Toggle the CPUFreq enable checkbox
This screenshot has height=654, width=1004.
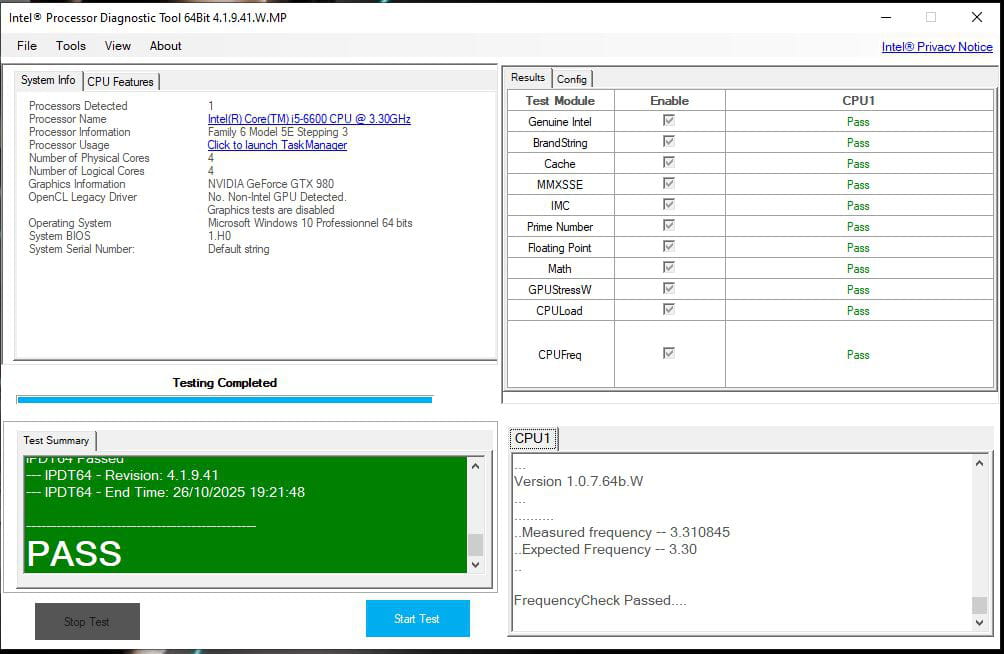[x=669, y=353]
